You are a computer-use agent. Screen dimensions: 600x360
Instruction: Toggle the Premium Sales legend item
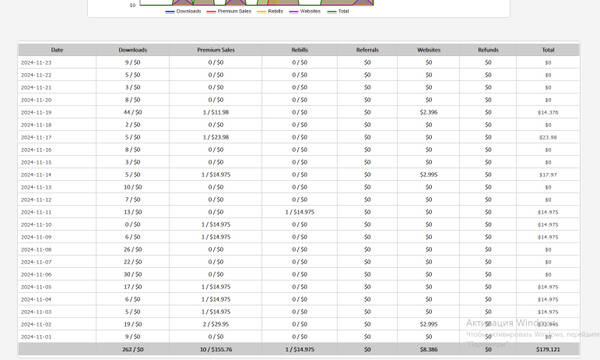click(229, 11)
